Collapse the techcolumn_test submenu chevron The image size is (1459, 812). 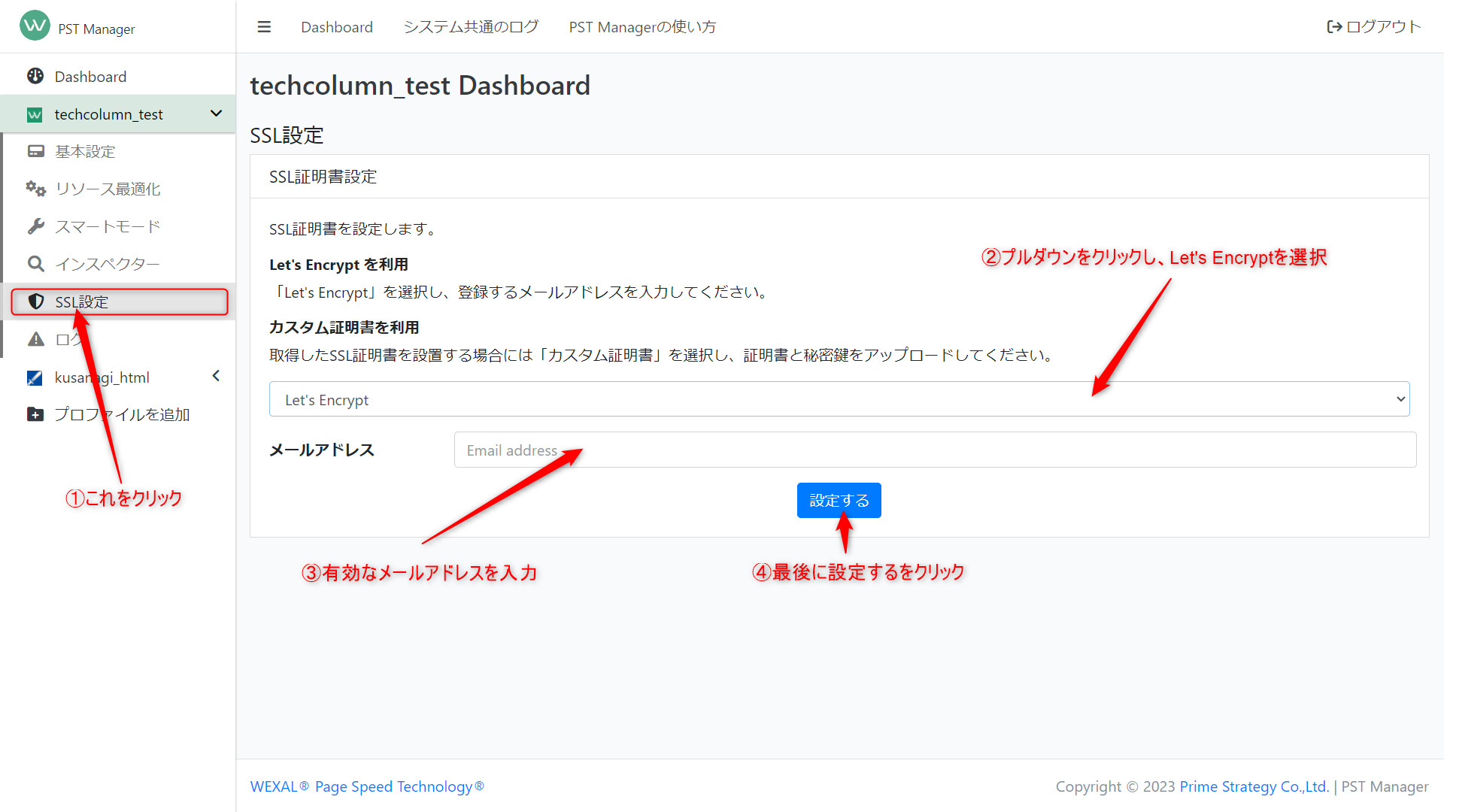(x=217, y=114)
